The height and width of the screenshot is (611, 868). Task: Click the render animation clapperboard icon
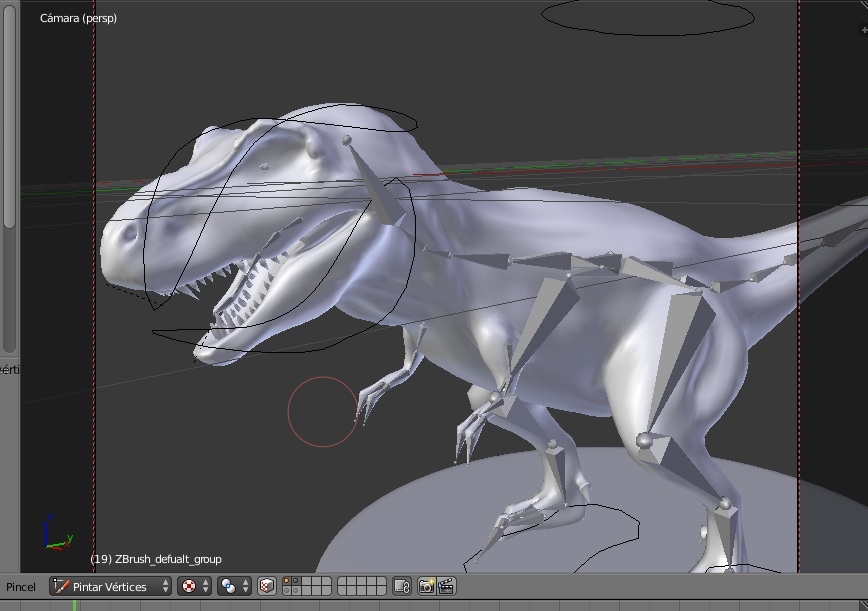[444, 587]
